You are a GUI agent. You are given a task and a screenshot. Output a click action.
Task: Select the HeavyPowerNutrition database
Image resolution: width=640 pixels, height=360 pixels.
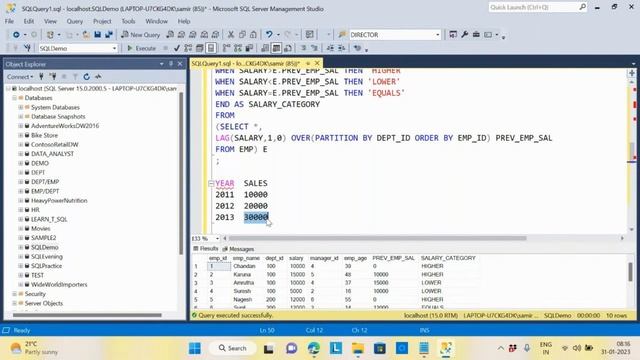pos(59,201)
